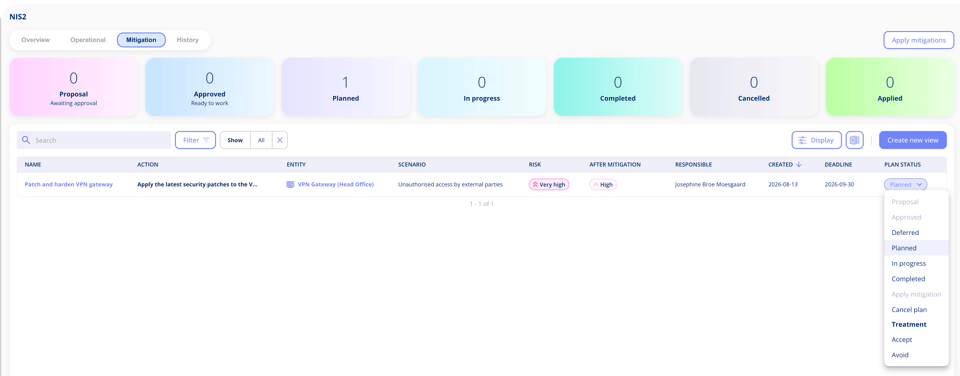Click the ACTION column header
Viewport: 960px width, 376px height.
click(x=148, y=165)
